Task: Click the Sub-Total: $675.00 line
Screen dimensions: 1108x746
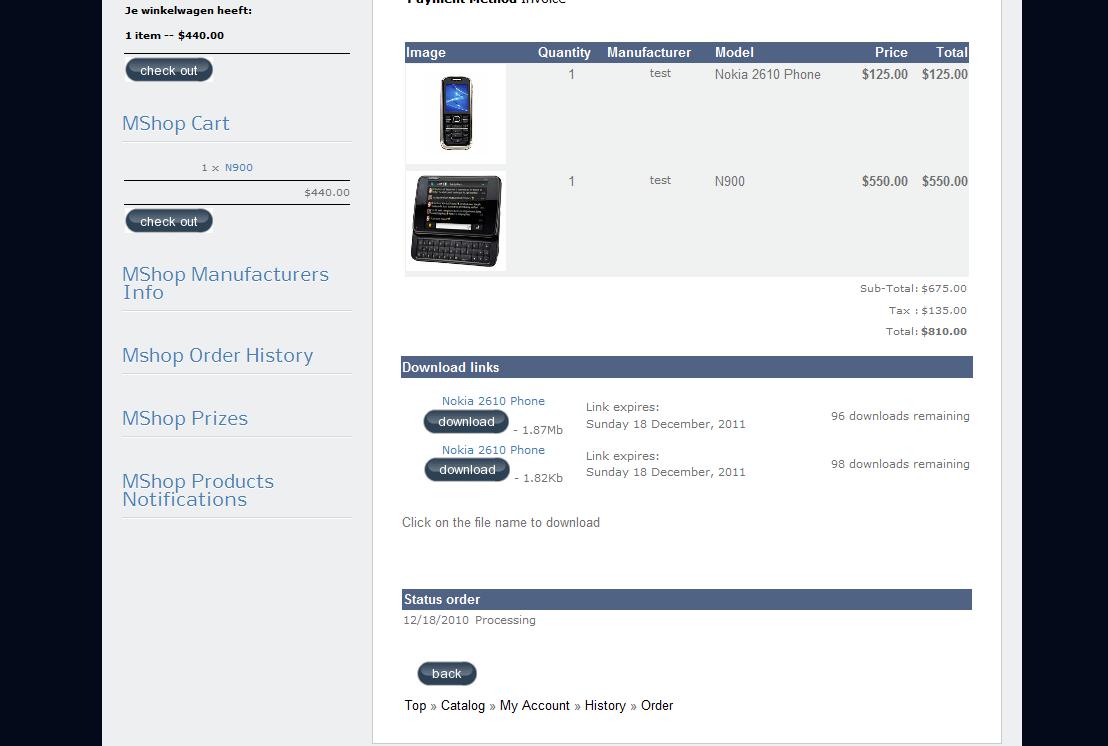Action: tap(913, 288)
